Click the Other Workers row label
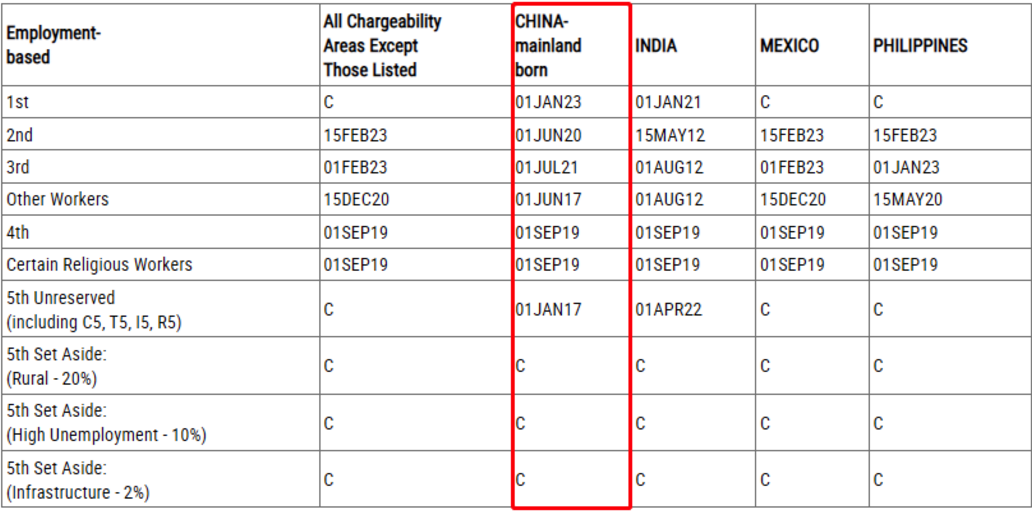 pos(57,200)
